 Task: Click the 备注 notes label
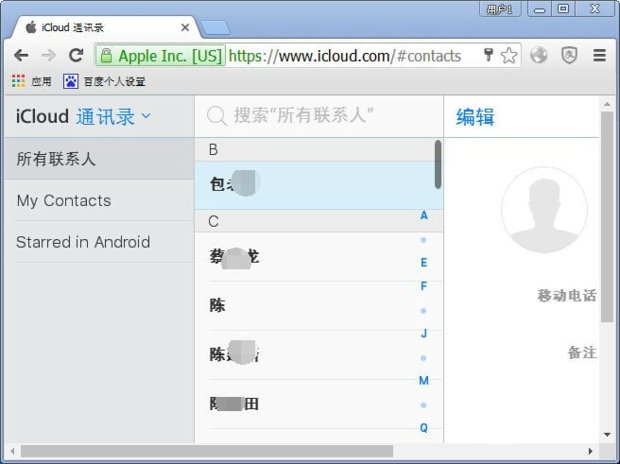coord(582,352)
